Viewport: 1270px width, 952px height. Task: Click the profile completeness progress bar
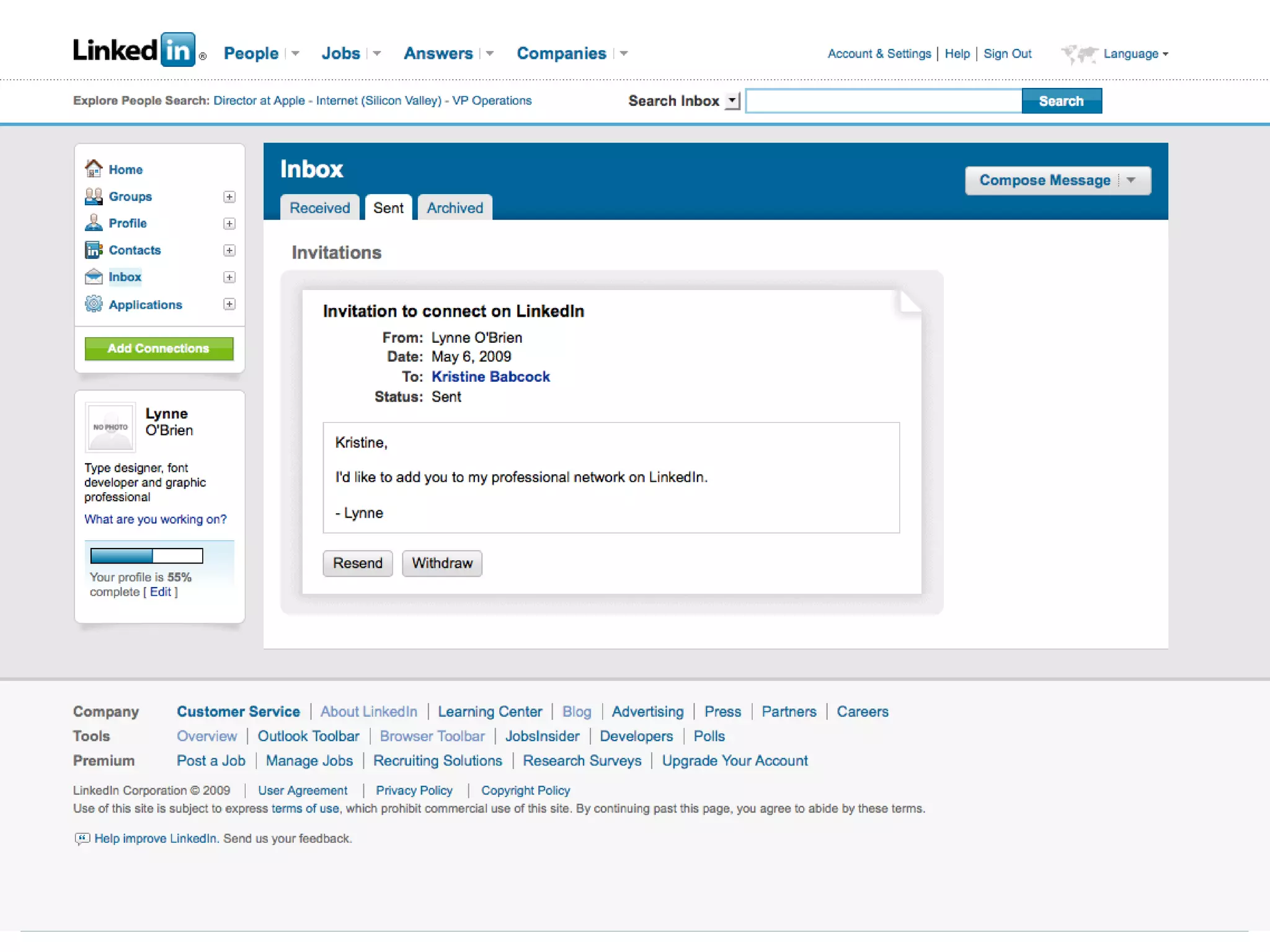(146, 555)
